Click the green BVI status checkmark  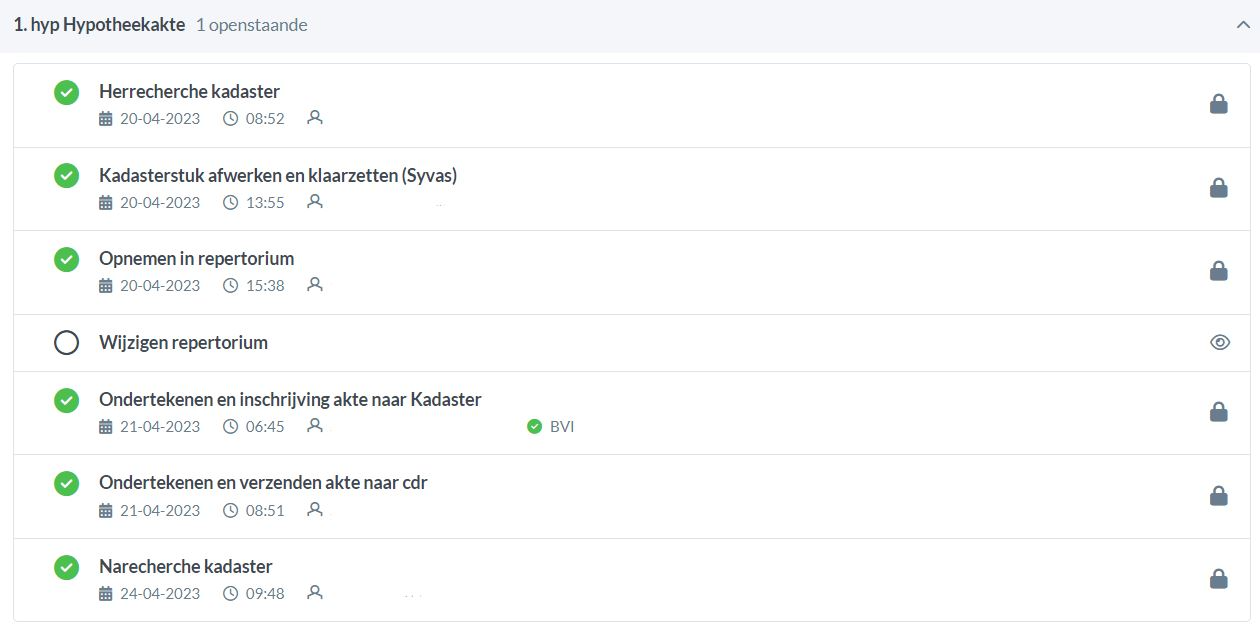click(x=534, y=427)
